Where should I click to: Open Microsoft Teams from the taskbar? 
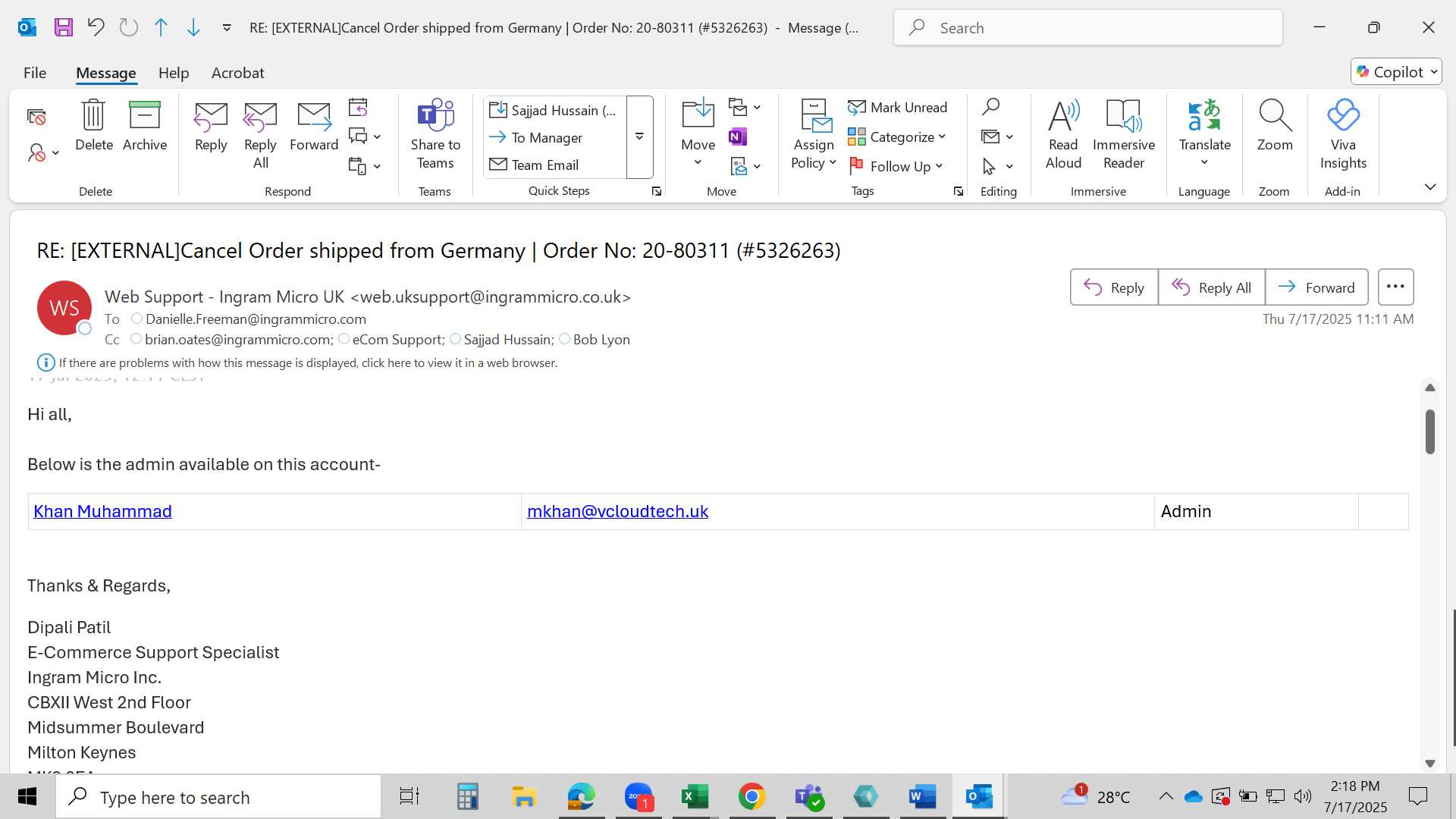pyautogui.click(x=809, y=796)
